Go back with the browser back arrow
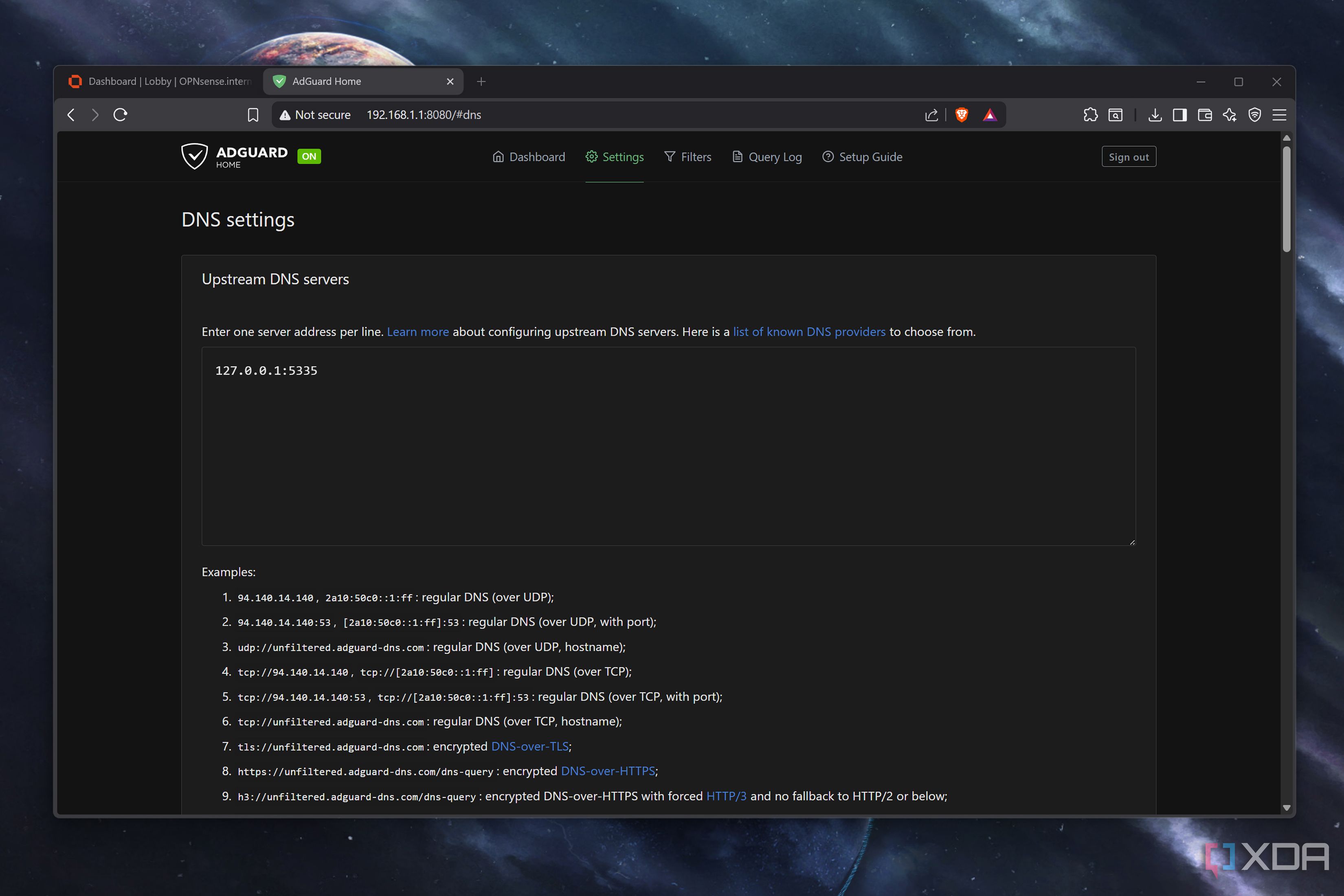1344x896 pixels. [71, 115]
